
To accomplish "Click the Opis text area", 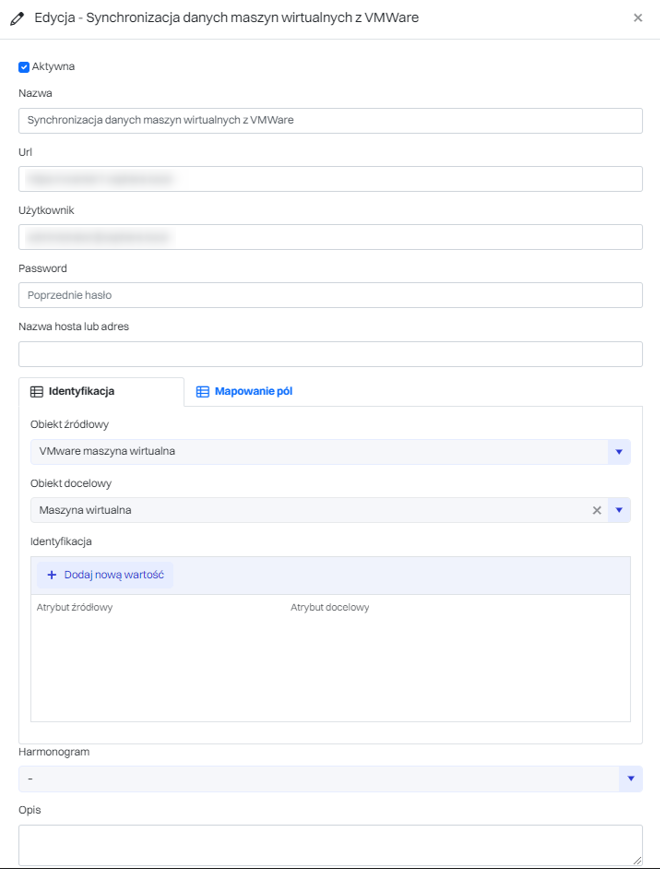I will (x=330, y=844).
